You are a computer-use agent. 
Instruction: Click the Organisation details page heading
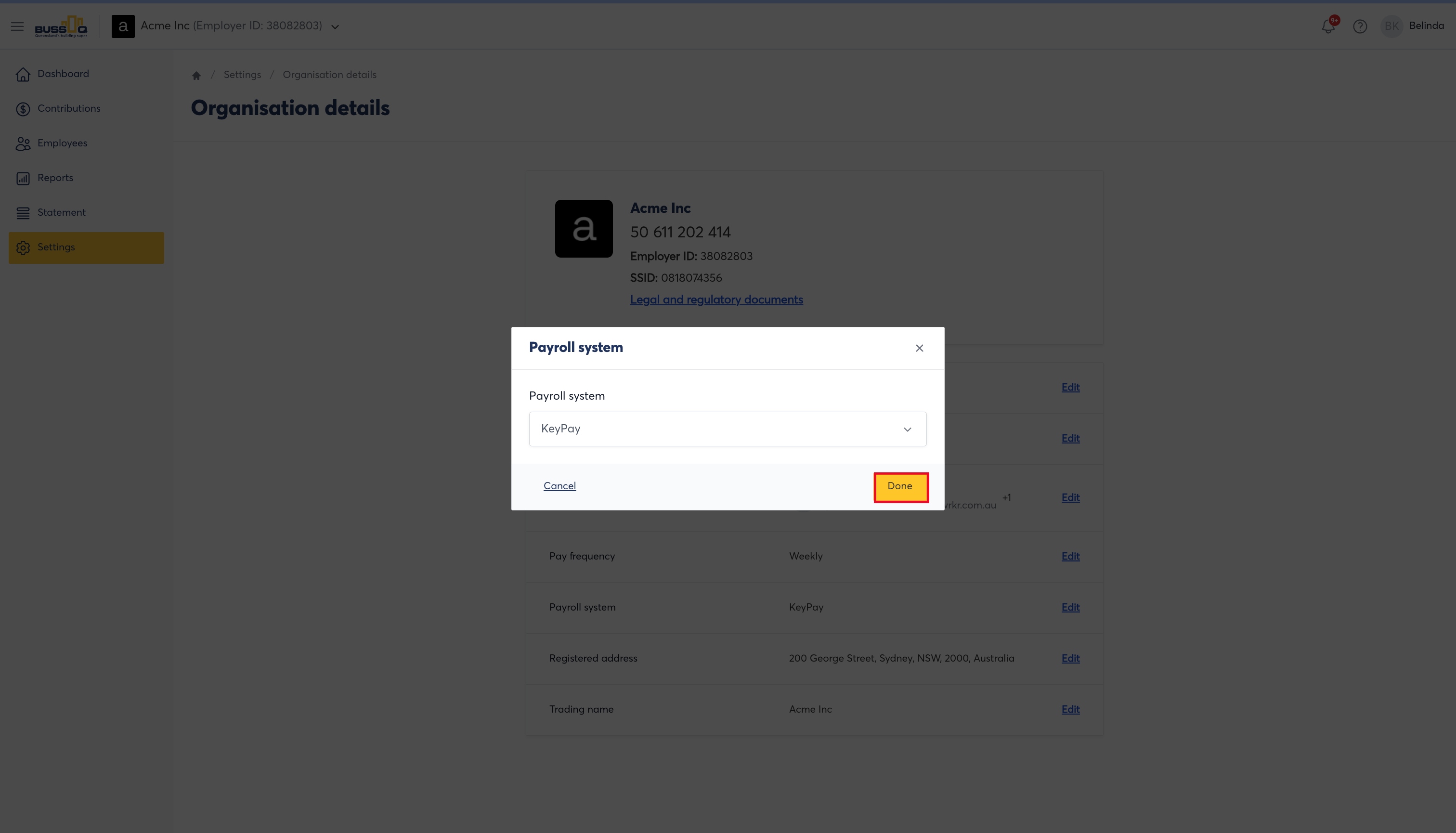pos(290,108)
